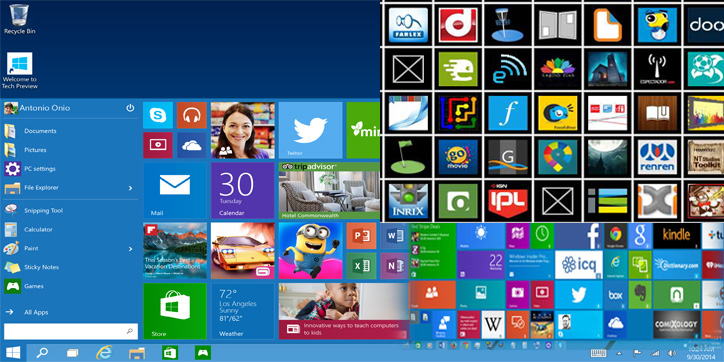
Task: Open Internet Explorer from the left taskbar
Action: (104, 353)
